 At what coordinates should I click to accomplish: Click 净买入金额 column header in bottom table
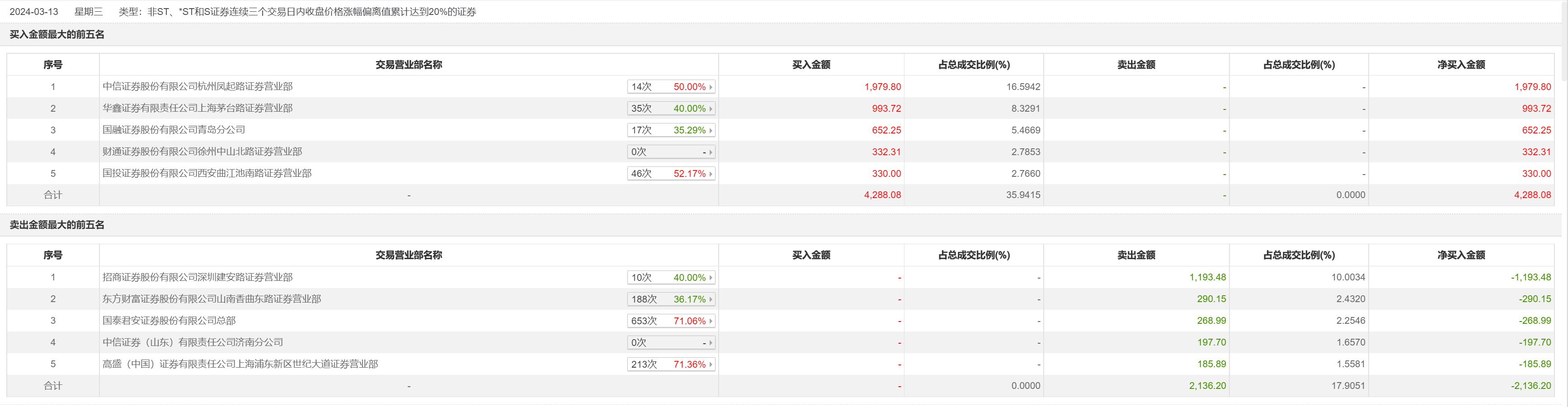[1461, 256]
